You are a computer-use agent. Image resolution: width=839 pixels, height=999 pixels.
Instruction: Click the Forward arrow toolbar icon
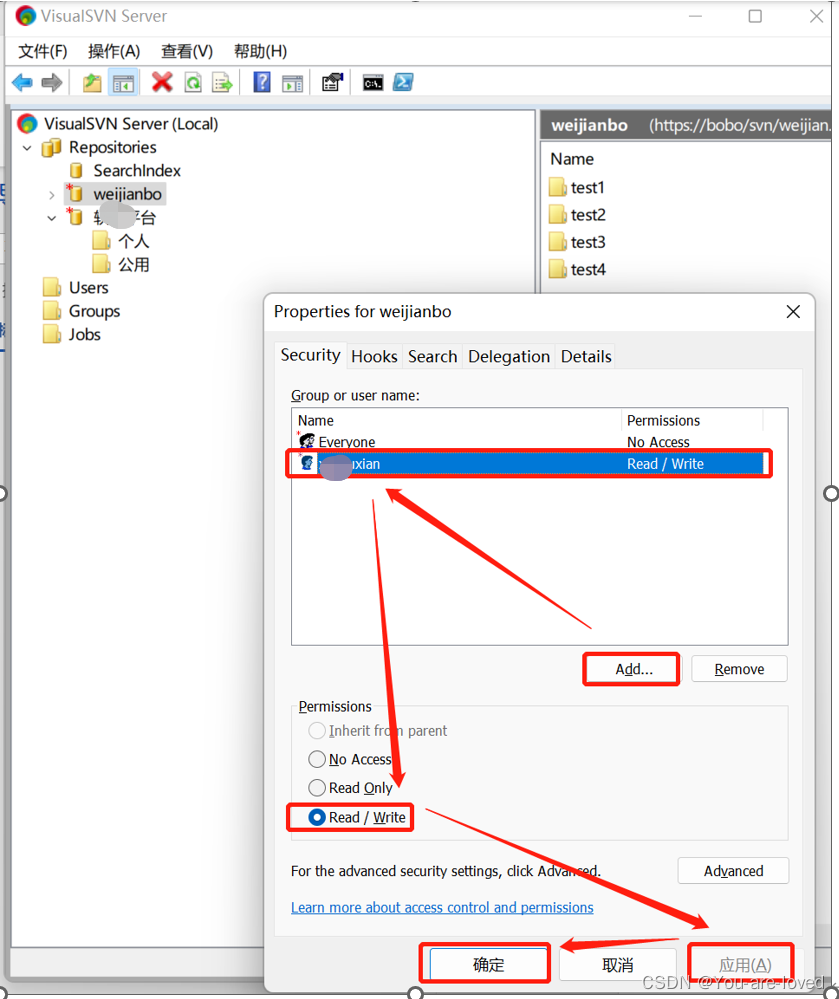click(52, 82)
